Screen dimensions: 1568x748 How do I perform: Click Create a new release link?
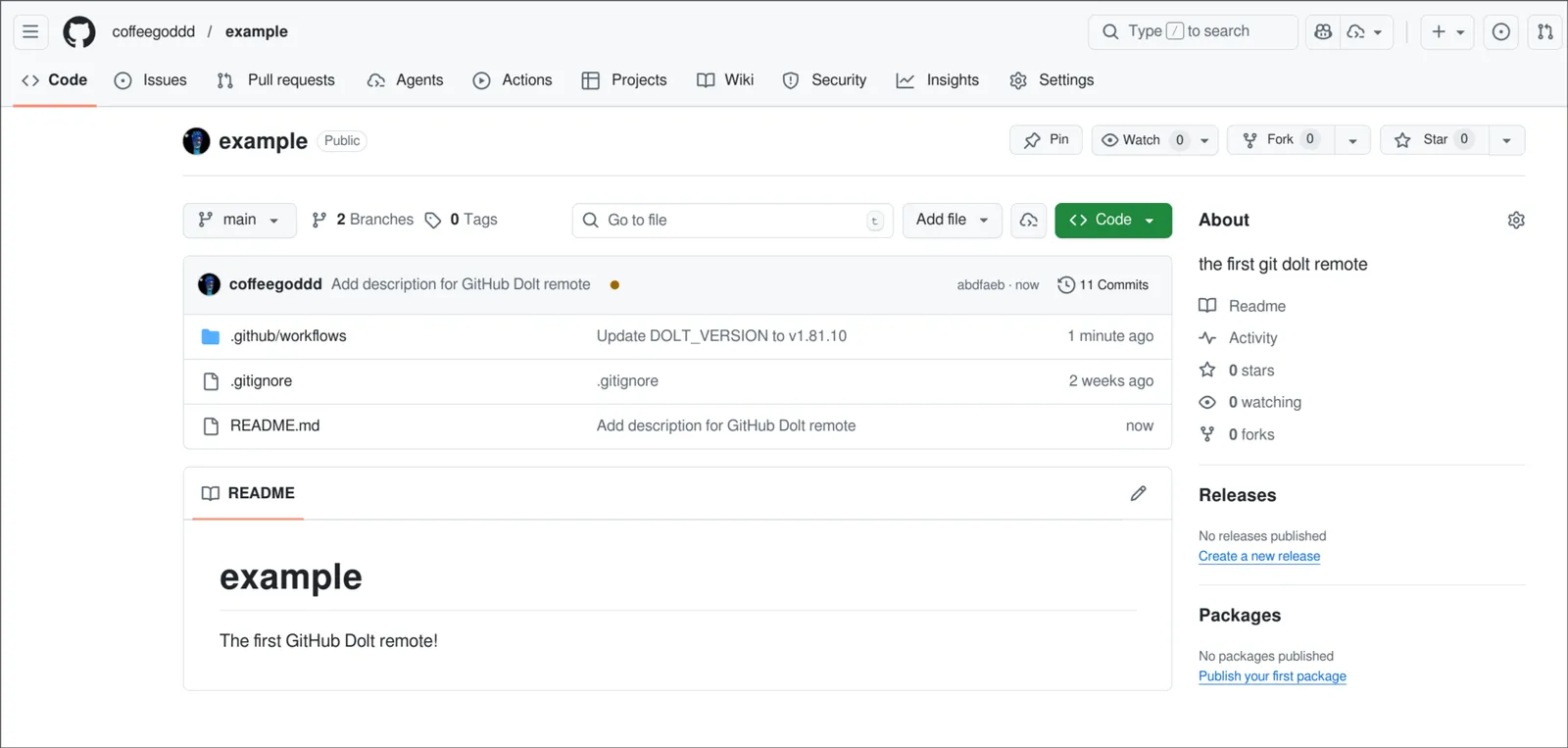coord(1259,556)
